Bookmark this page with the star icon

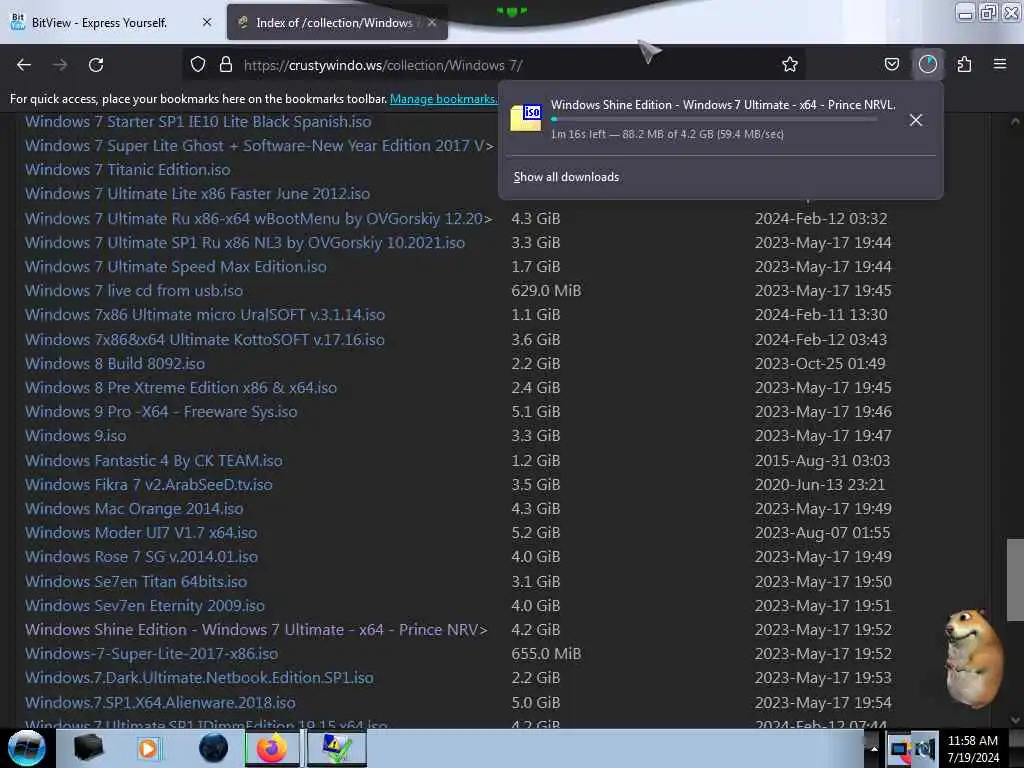[790, 64]
